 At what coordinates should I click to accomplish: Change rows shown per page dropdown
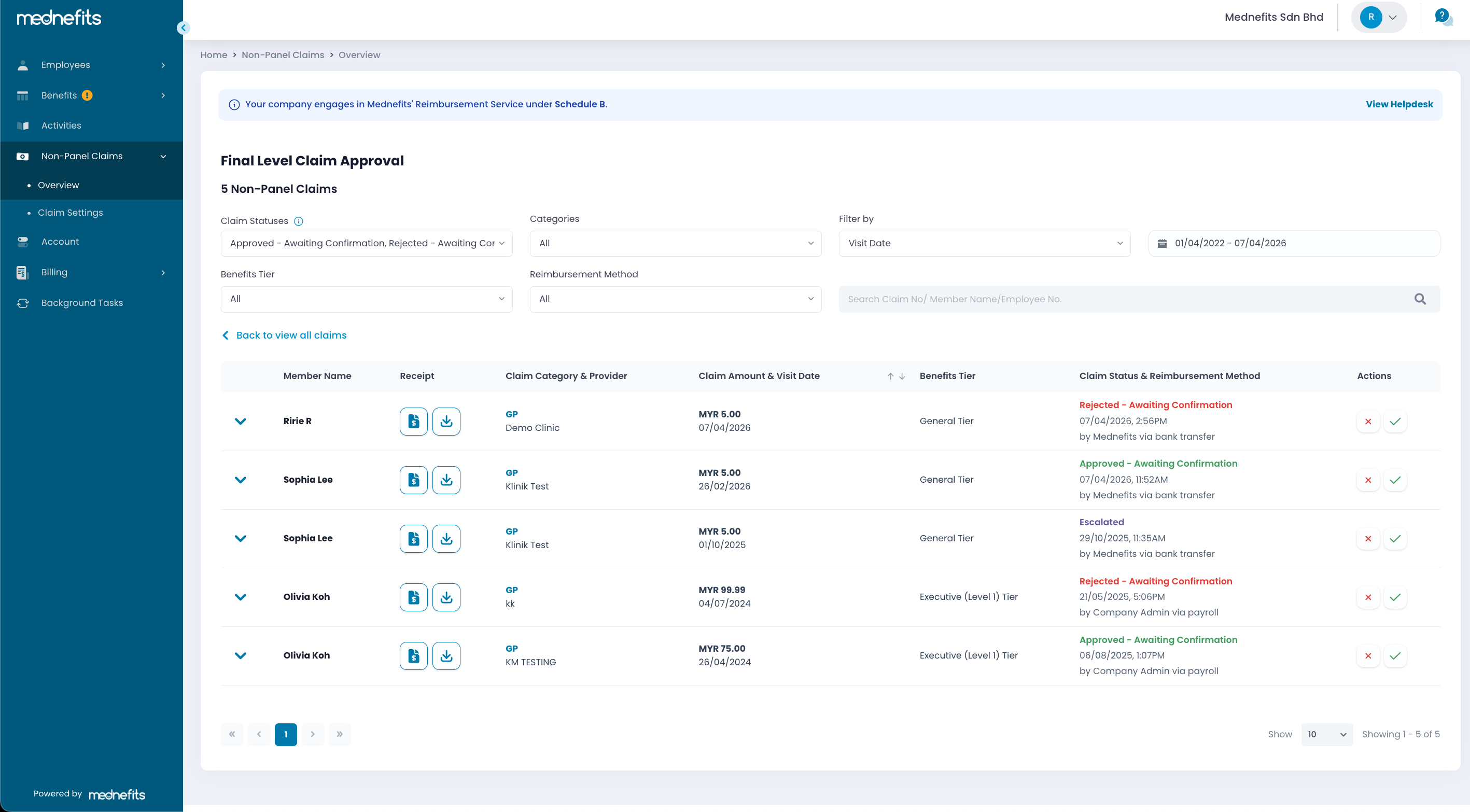pos(1326,734)
